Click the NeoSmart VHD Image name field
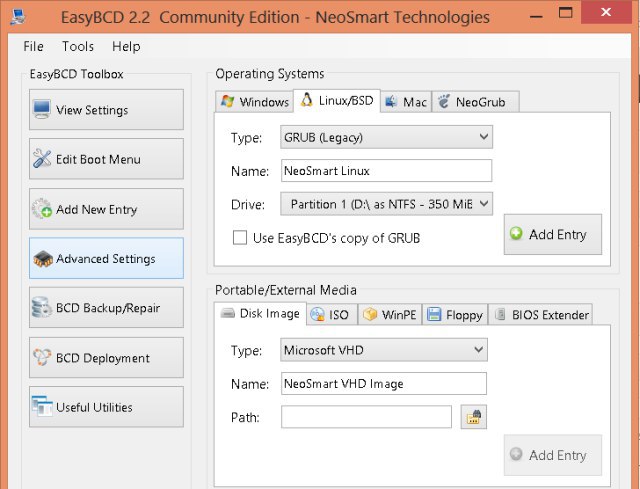Screen dimensions: 640x489 point(384,383)
